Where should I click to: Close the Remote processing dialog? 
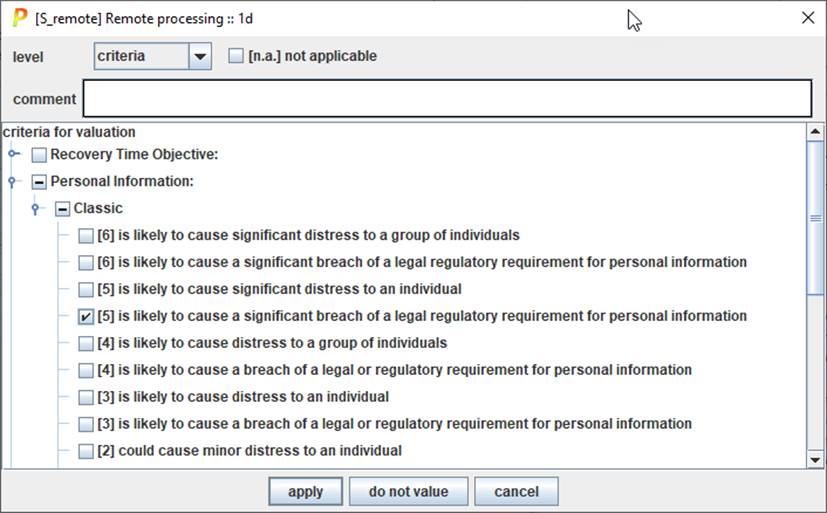[x=808, y=17]
